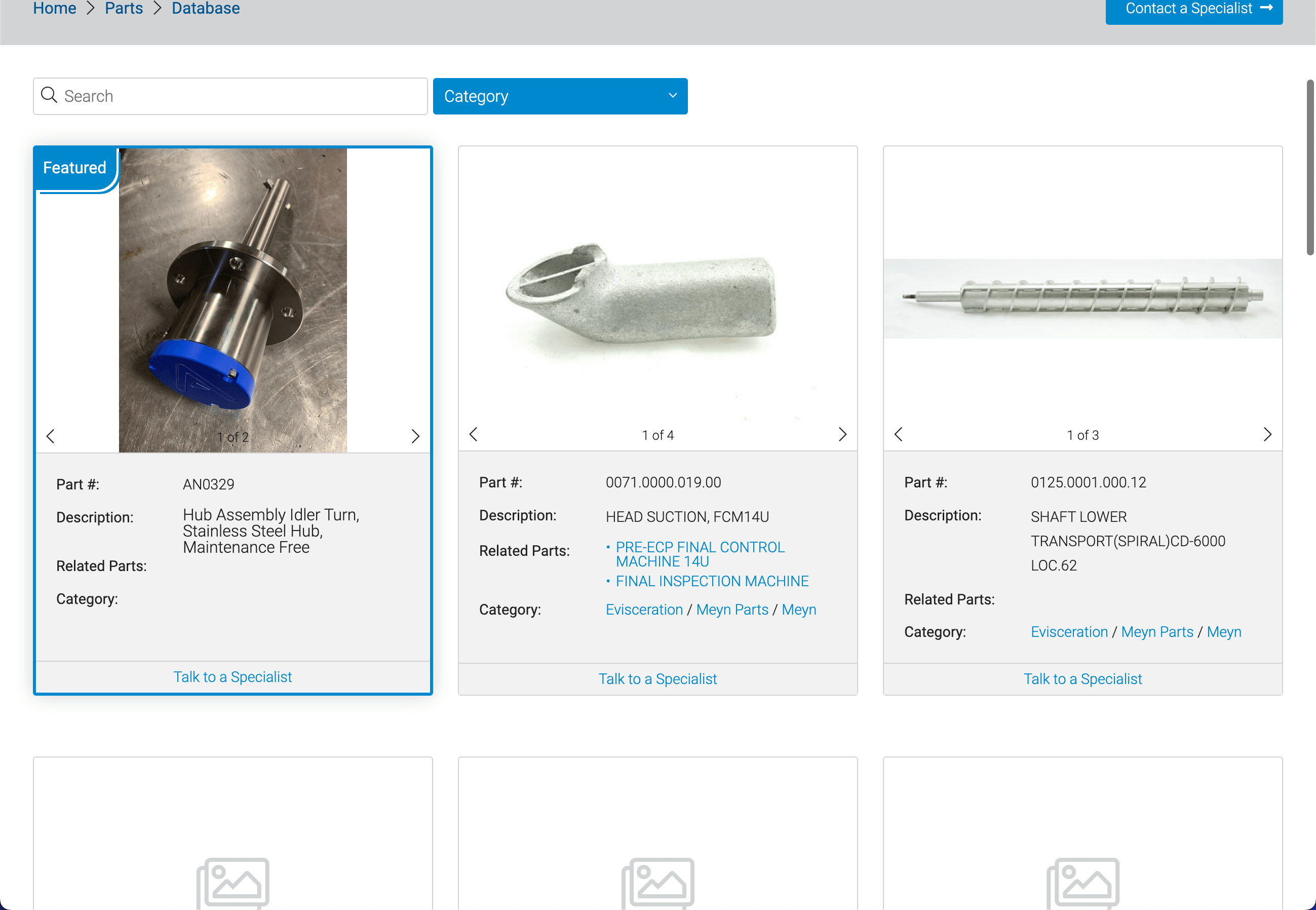Open PRE-ECP FINAL CONTROL MACHINE 14U link
The image size is (1316, 910).
[700, 554]
